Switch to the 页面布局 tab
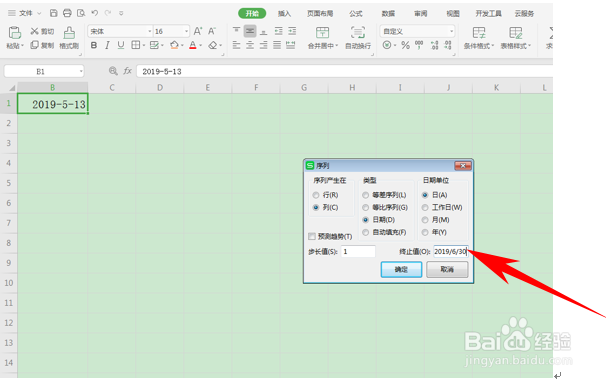Viewport: 606px width, 381px height. click(x=320, y=14)
